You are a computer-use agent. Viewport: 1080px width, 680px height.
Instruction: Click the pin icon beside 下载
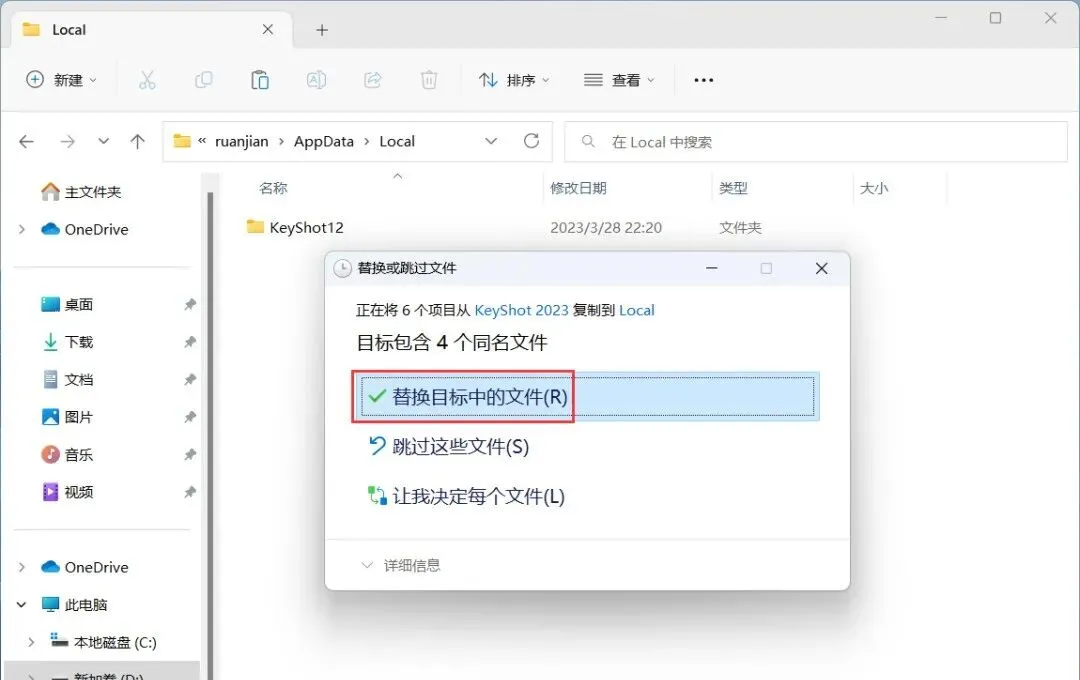click(190, 342)
